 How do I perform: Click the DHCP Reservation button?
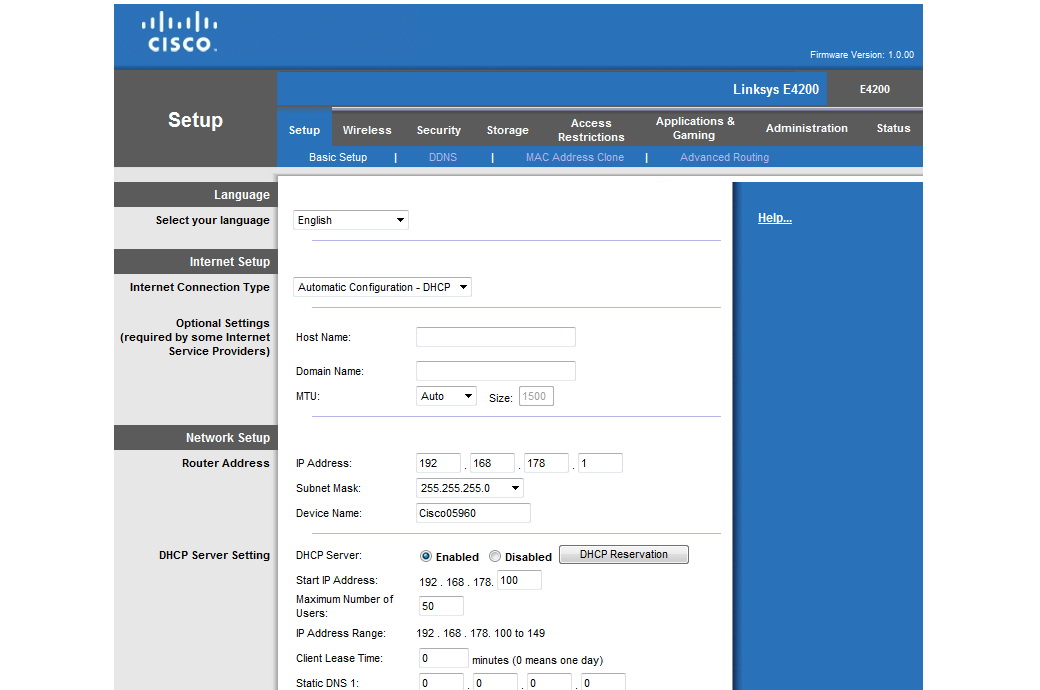(623, 554)
